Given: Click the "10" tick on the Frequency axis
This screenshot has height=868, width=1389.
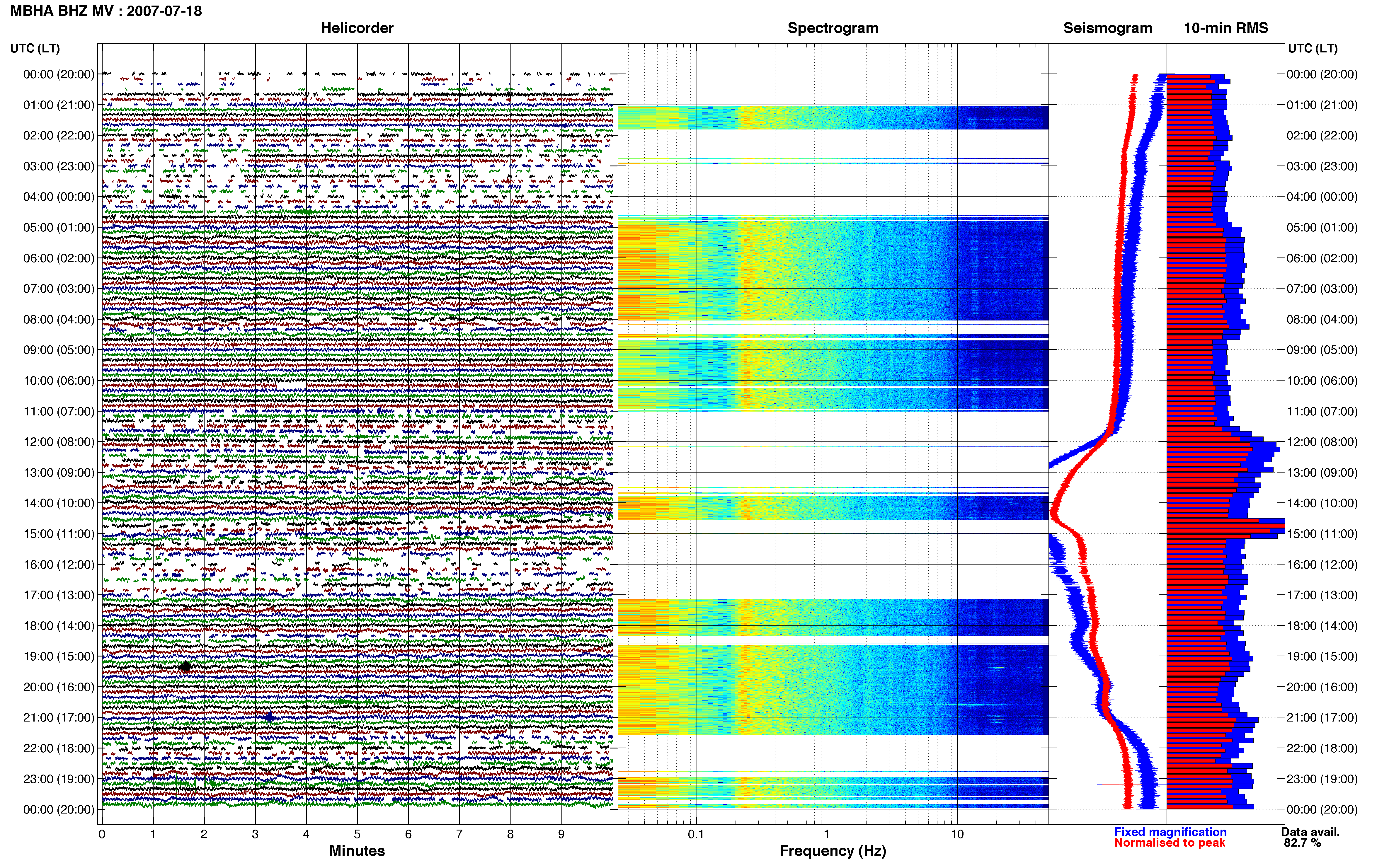Looking at the screenshot, I should tap(957, 834).
